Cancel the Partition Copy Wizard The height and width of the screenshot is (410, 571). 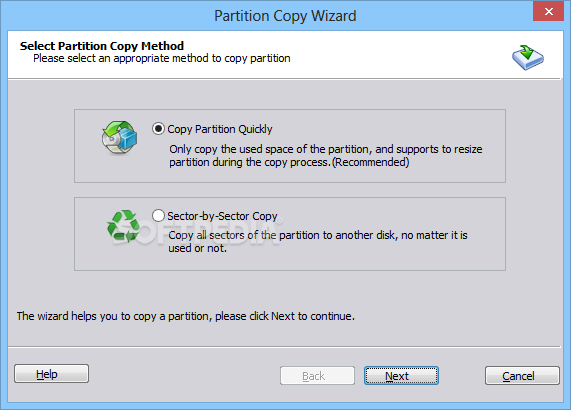click(x=522, y=375)
